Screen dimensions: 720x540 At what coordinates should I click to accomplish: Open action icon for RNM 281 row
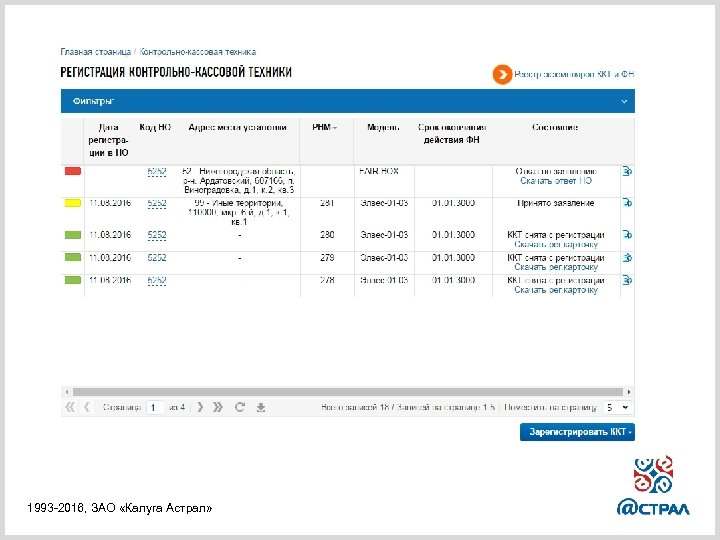(627, 202)
